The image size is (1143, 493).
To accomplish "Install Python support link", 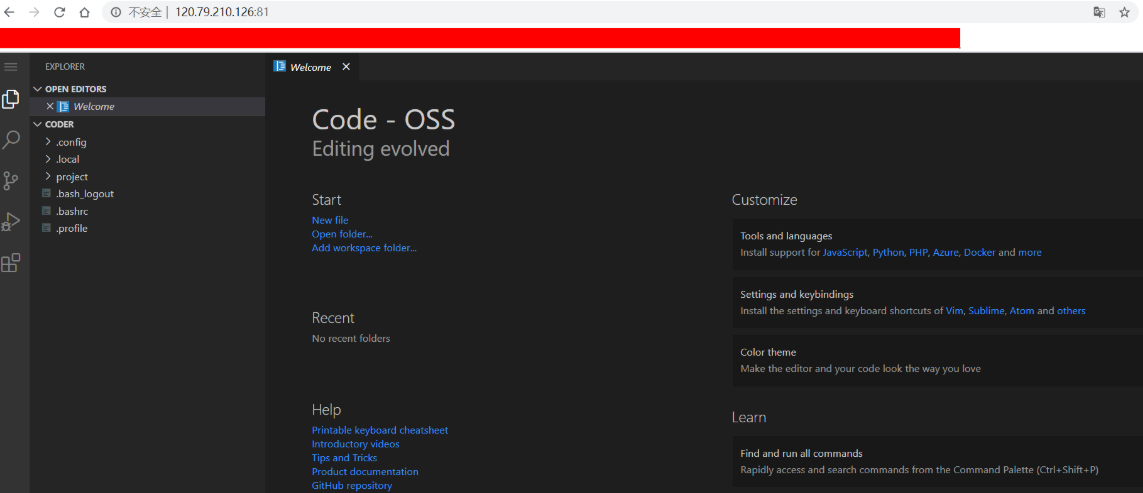I will click(888, 253).
